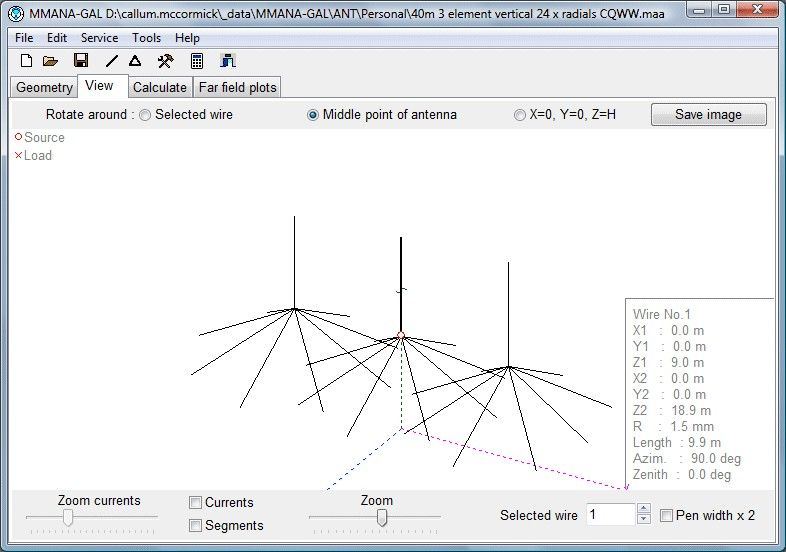The width and height of the screenshot is (786, 552).
Task: Click the triangle element icon in toolbar
Action: coord(135,61)
